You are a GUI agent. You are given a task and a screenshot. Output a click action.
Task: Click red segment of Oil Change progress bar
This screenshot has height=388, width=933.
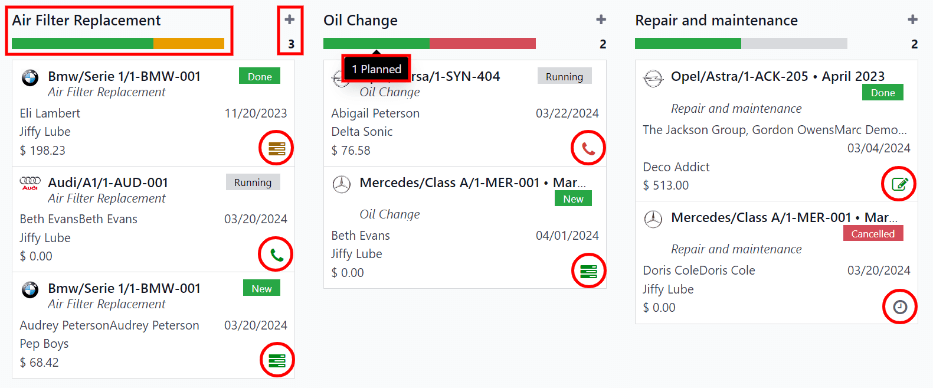tap(483, 43)
